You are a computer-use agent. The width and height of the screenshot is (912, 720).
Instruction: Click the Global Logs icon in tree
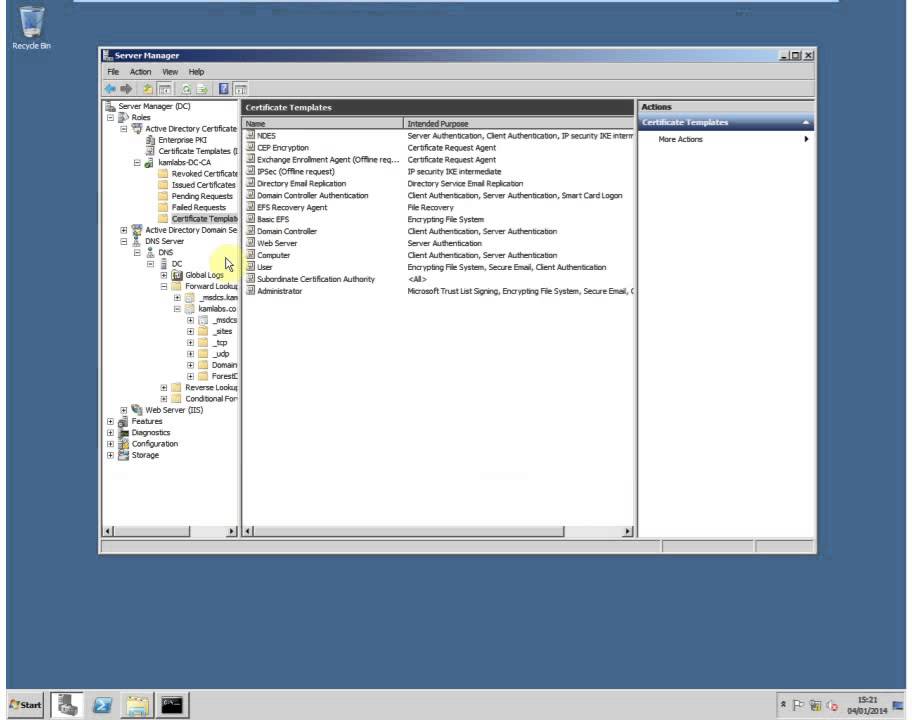177,275
